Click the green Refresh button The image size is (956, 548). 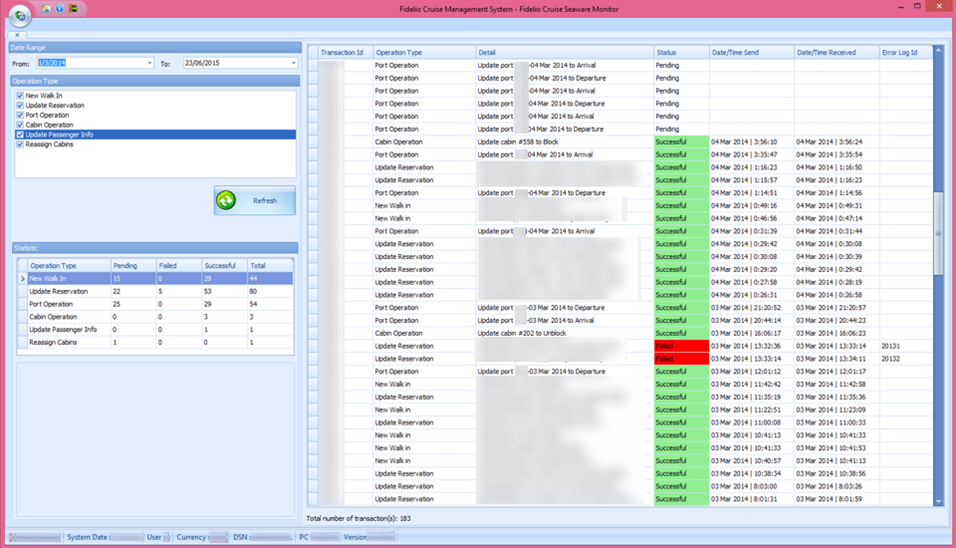click(x=255, y=201)
